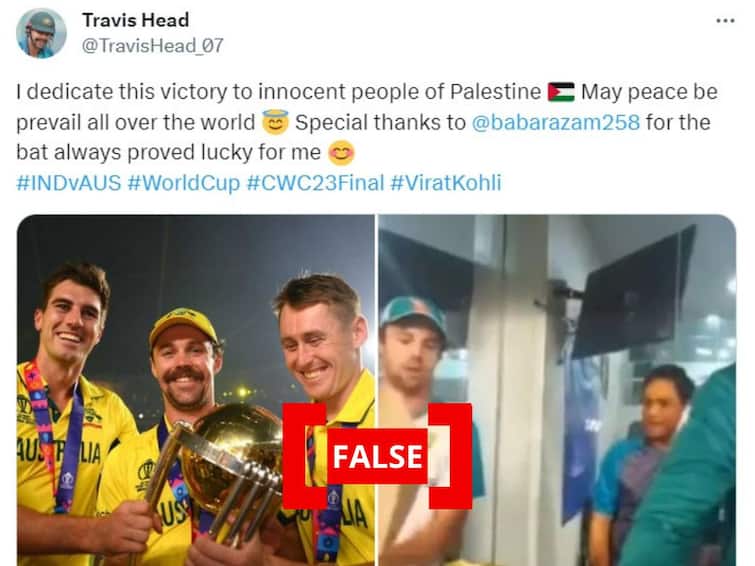Screen dimensions: 755x566
Task: Click the blushing smile emoji
Action: (x=341, y=153)
